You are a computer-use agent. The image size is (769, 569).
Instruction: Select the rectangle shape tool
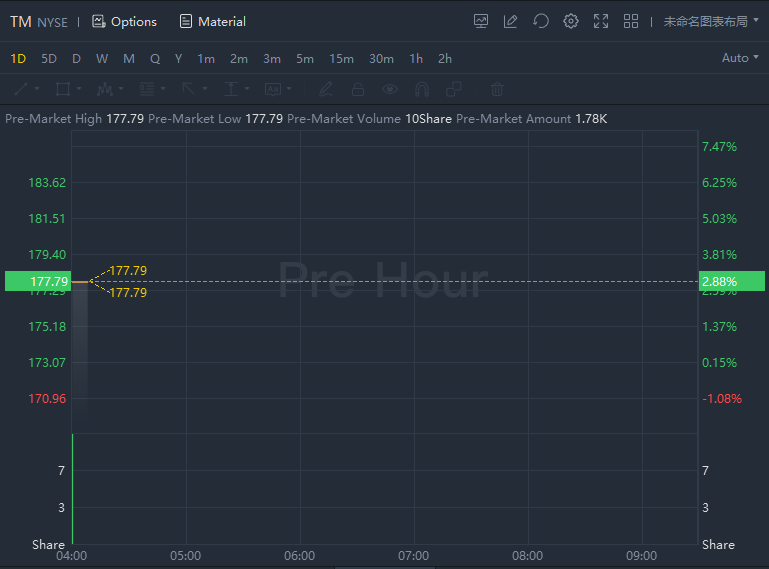[x=63, y=89]
